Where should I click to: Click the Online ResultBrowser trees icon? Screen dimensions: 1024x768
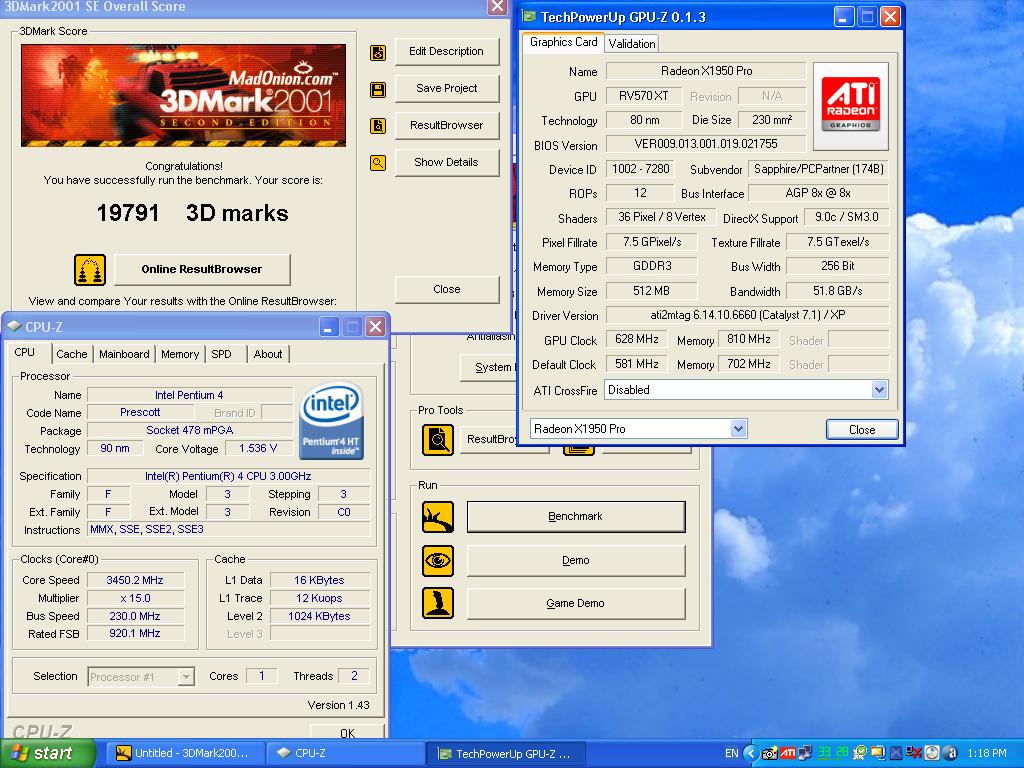[90, 270]
